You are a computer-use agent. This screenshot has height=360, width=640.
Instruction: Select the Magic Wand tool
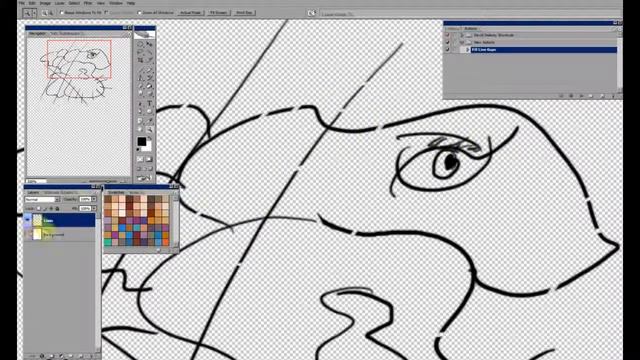point(149,52)
